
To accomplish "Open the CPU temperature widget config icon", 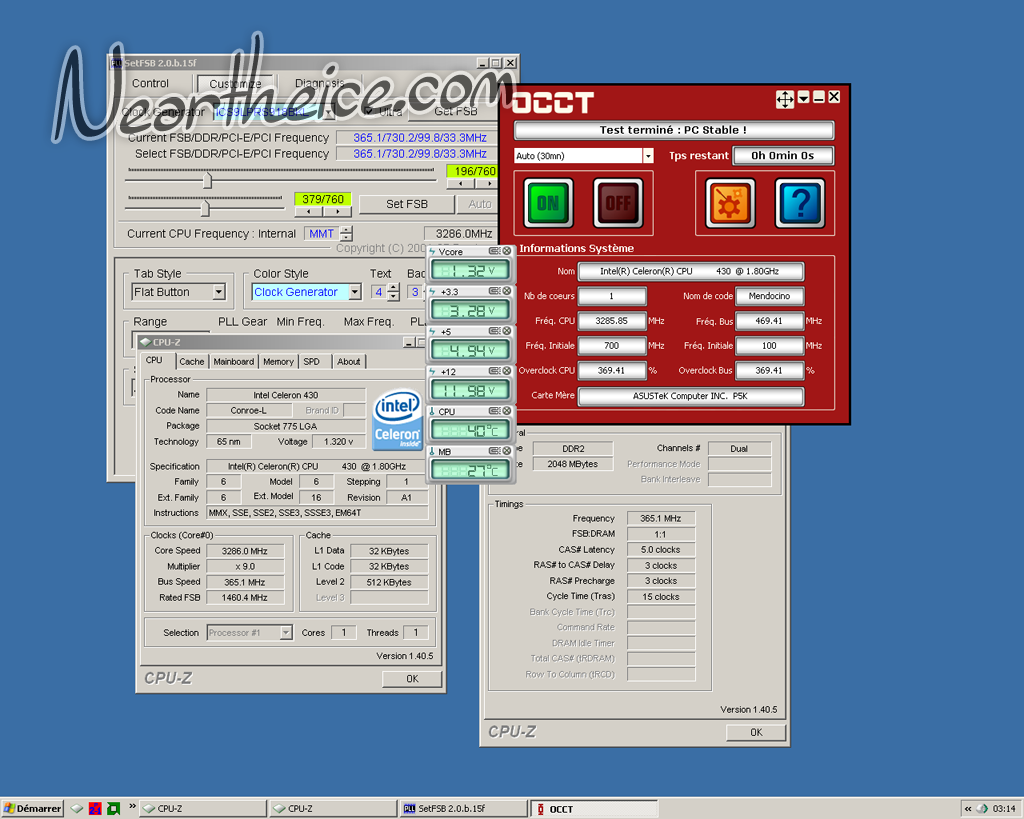I will (494, 411).
